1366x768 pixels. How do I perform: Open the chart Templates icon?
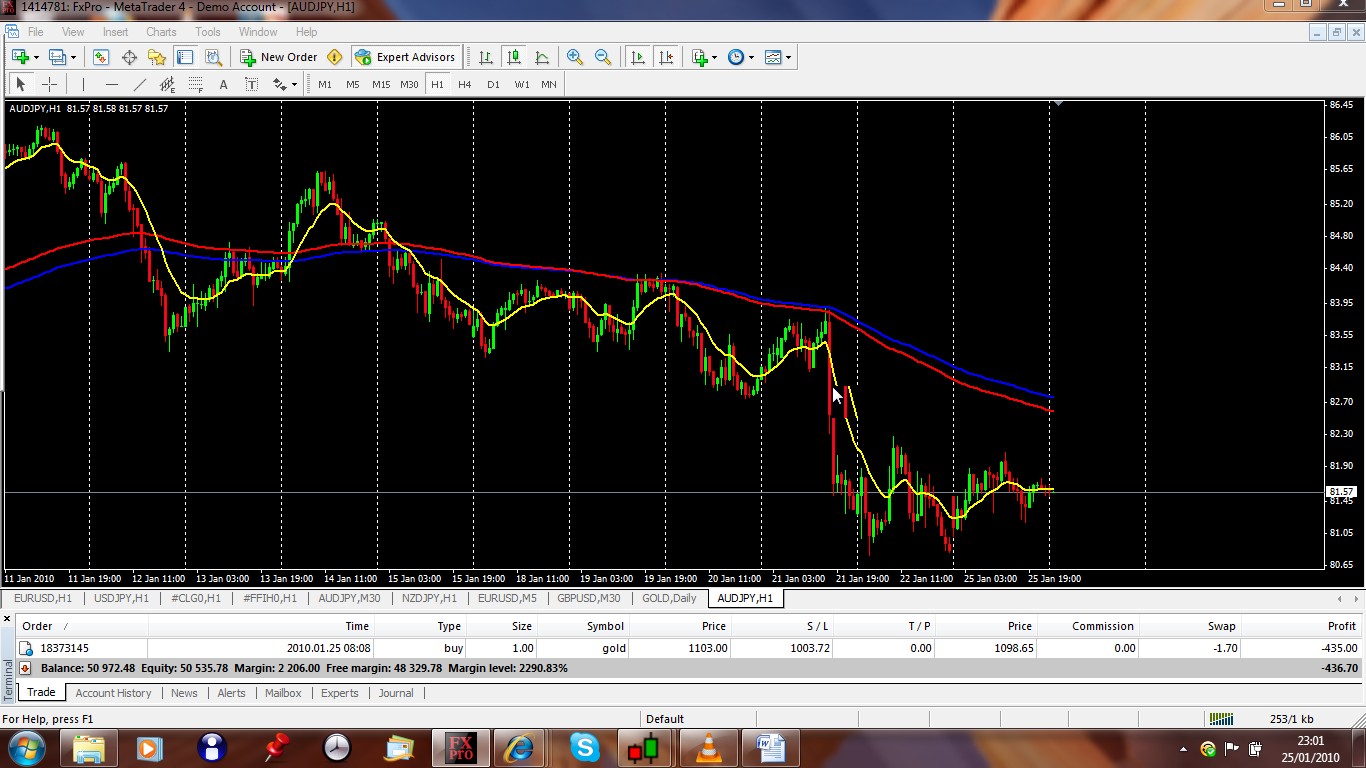(773, 57)
